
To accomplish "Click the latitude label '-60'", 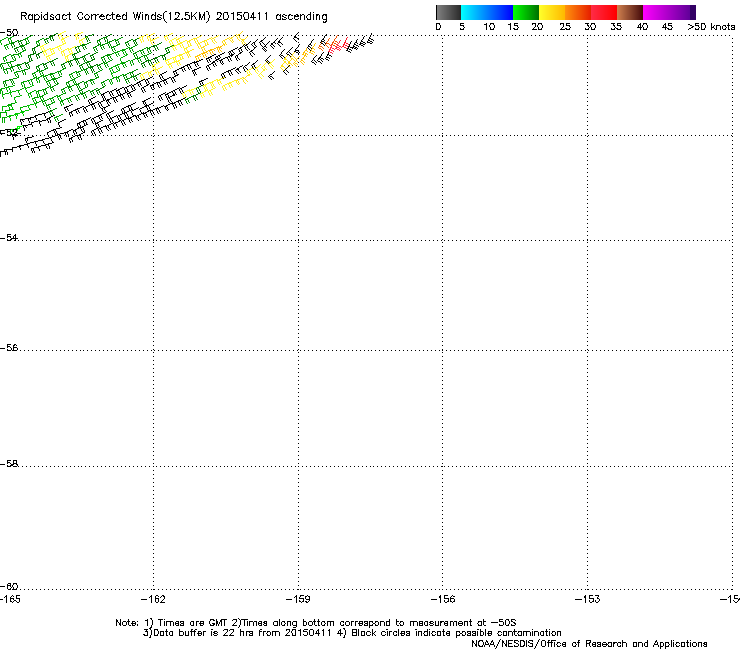I will (9, 587).
